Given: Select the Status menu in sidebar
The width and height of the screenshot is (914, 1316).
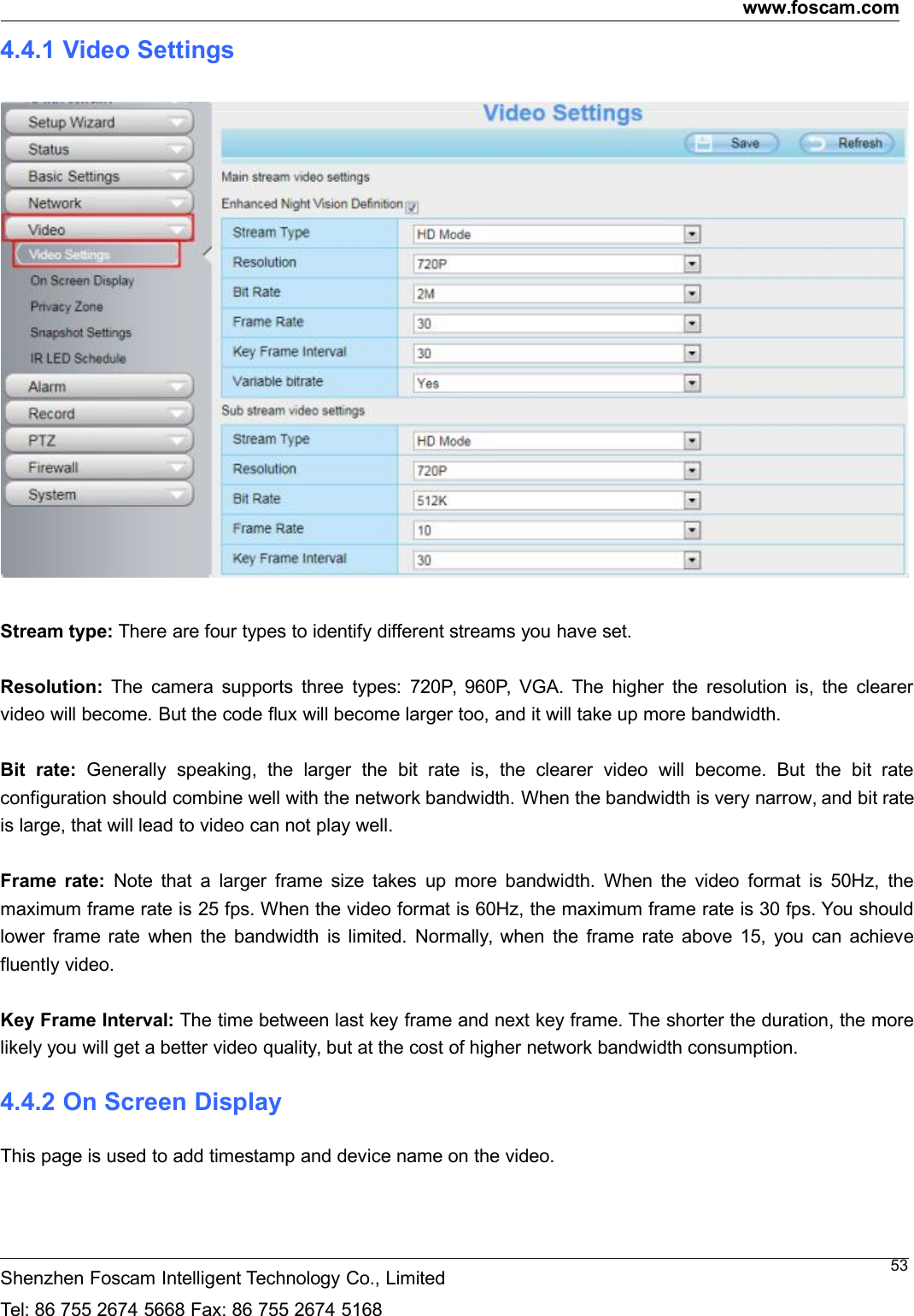Looking at the screenshot, I should 98,149.
